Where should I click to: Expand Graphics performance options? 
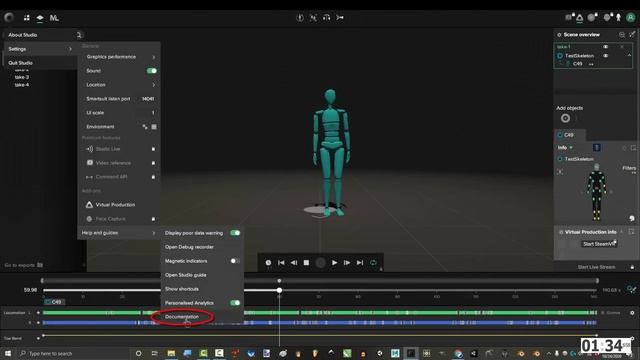pyautogui.click(x=119, y=57)
